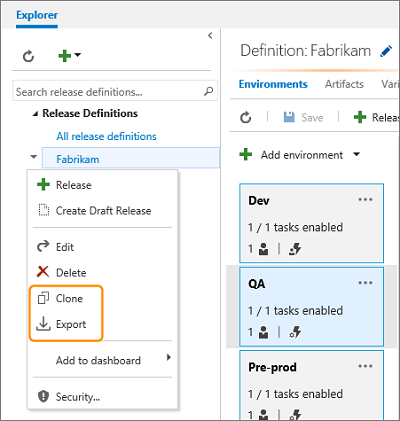Open the Add to dashboard submenu
Viewport: 400px width, 421px height.
pos(103,360)
